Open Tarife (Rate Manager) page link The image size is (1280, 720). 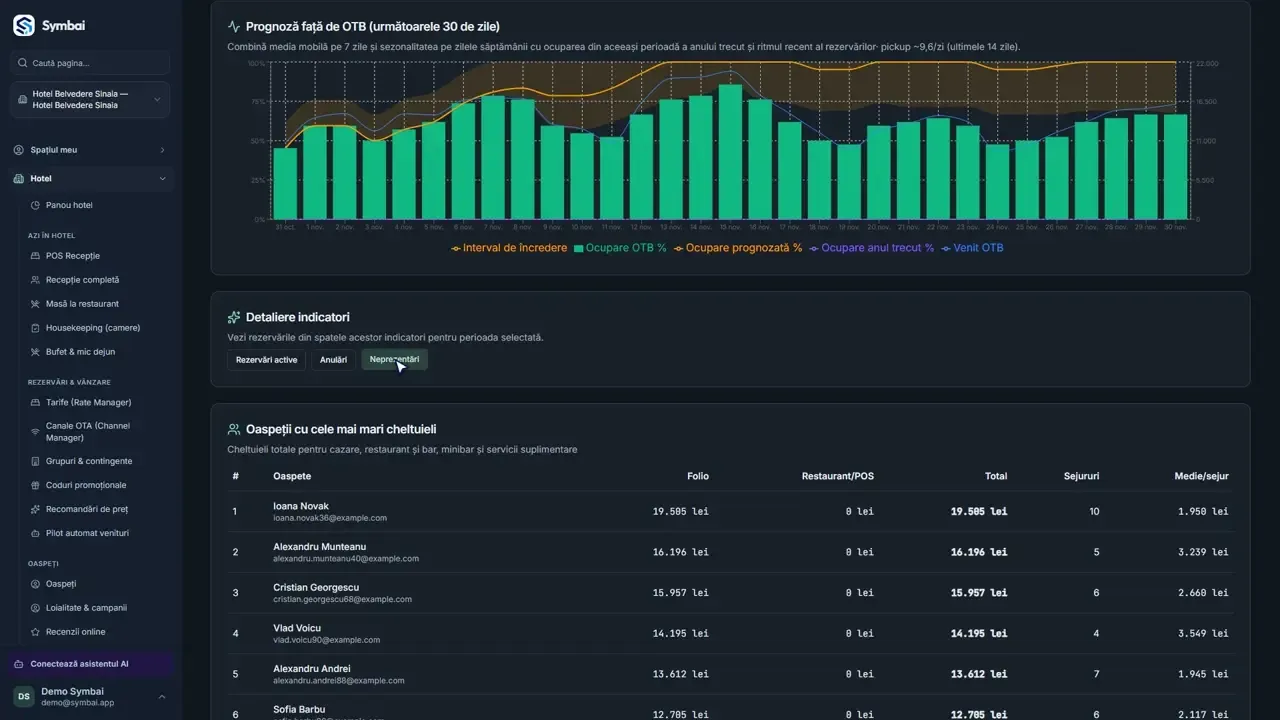click(88, 402)
